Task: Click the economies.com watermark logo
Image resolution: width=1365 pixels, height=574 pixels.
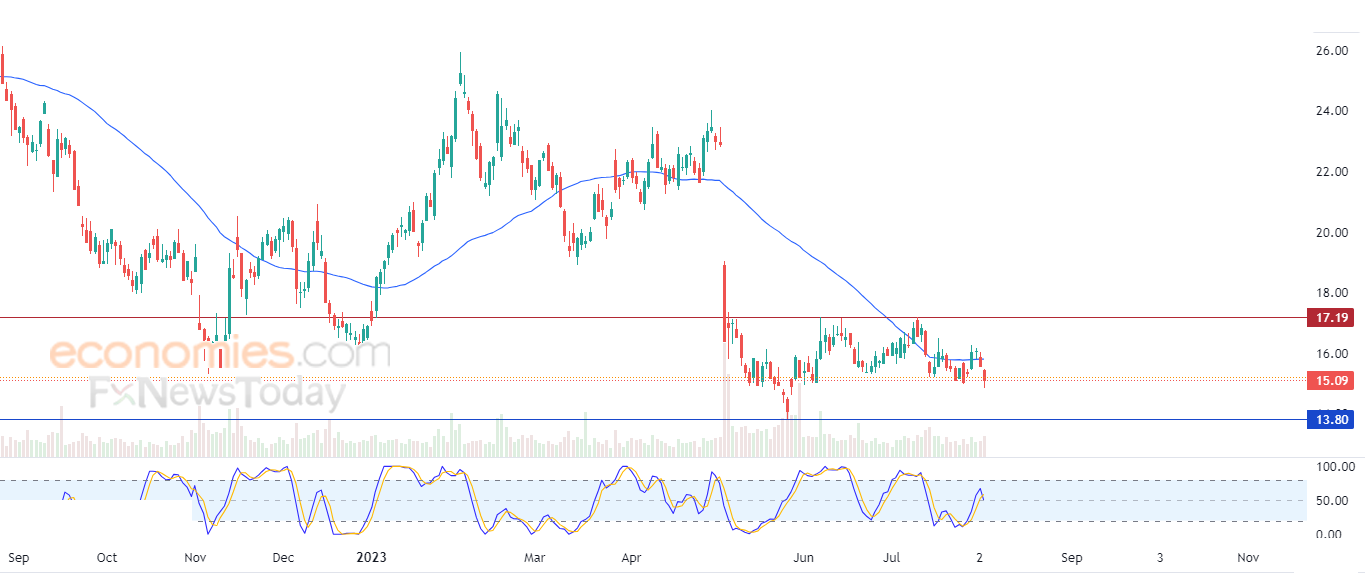Action: [x=220, y=353]
